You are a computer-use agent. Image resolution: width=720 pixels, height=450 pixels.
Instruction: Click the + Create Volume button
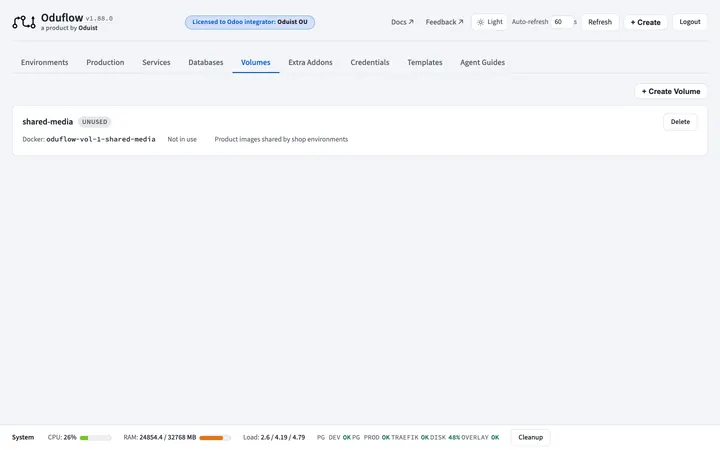tap(671, 91)
